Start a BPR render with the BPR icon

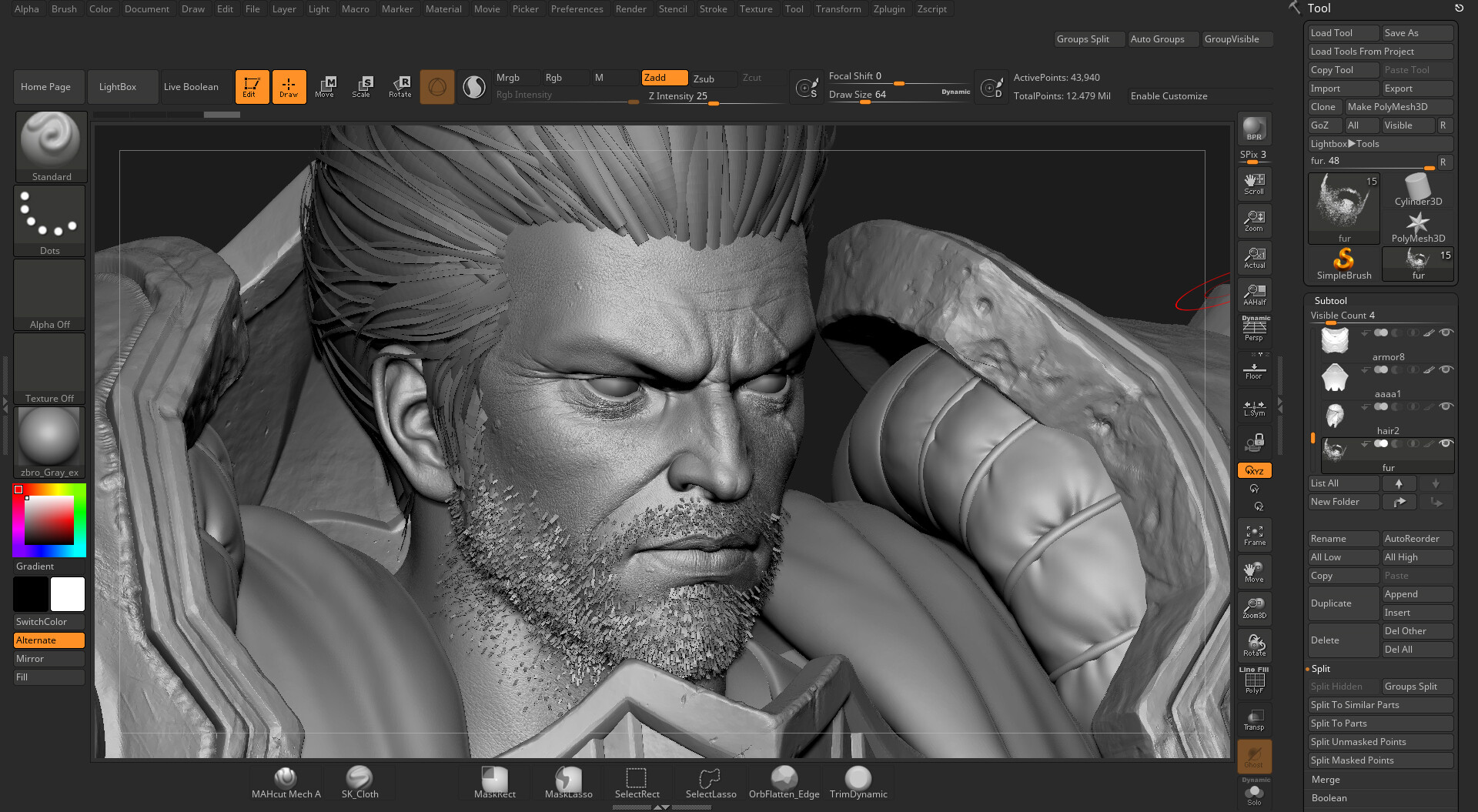coord(1254,128)
